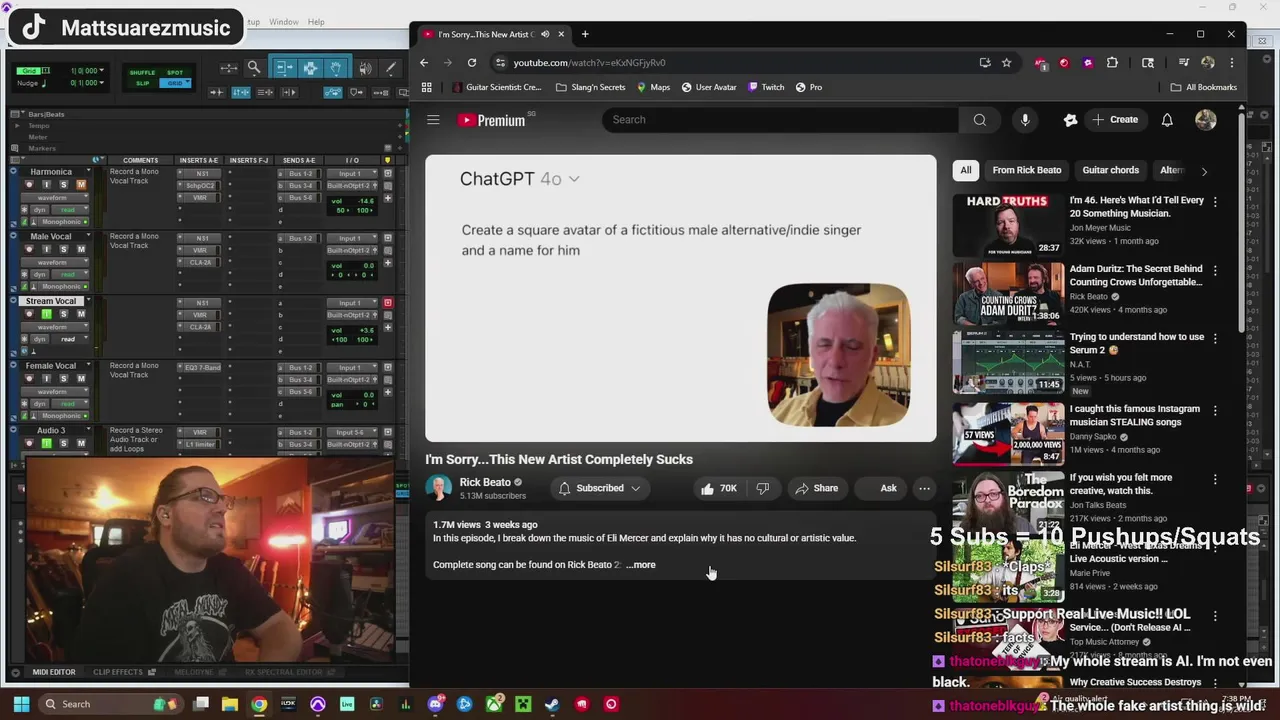
Task: Click the YouTube voice search microphone
Action: (1025, 120)
